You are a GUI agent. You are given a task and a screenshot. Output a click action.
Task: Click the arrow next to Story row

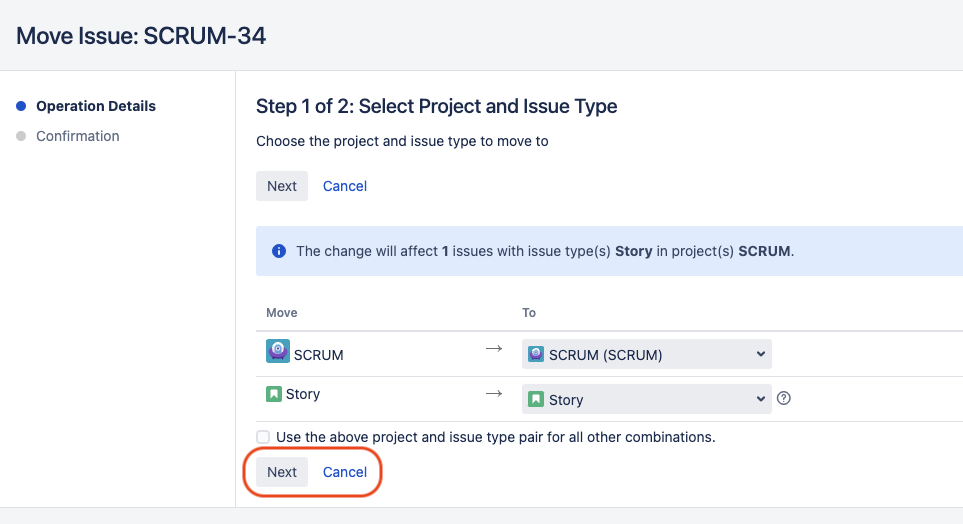494,394
